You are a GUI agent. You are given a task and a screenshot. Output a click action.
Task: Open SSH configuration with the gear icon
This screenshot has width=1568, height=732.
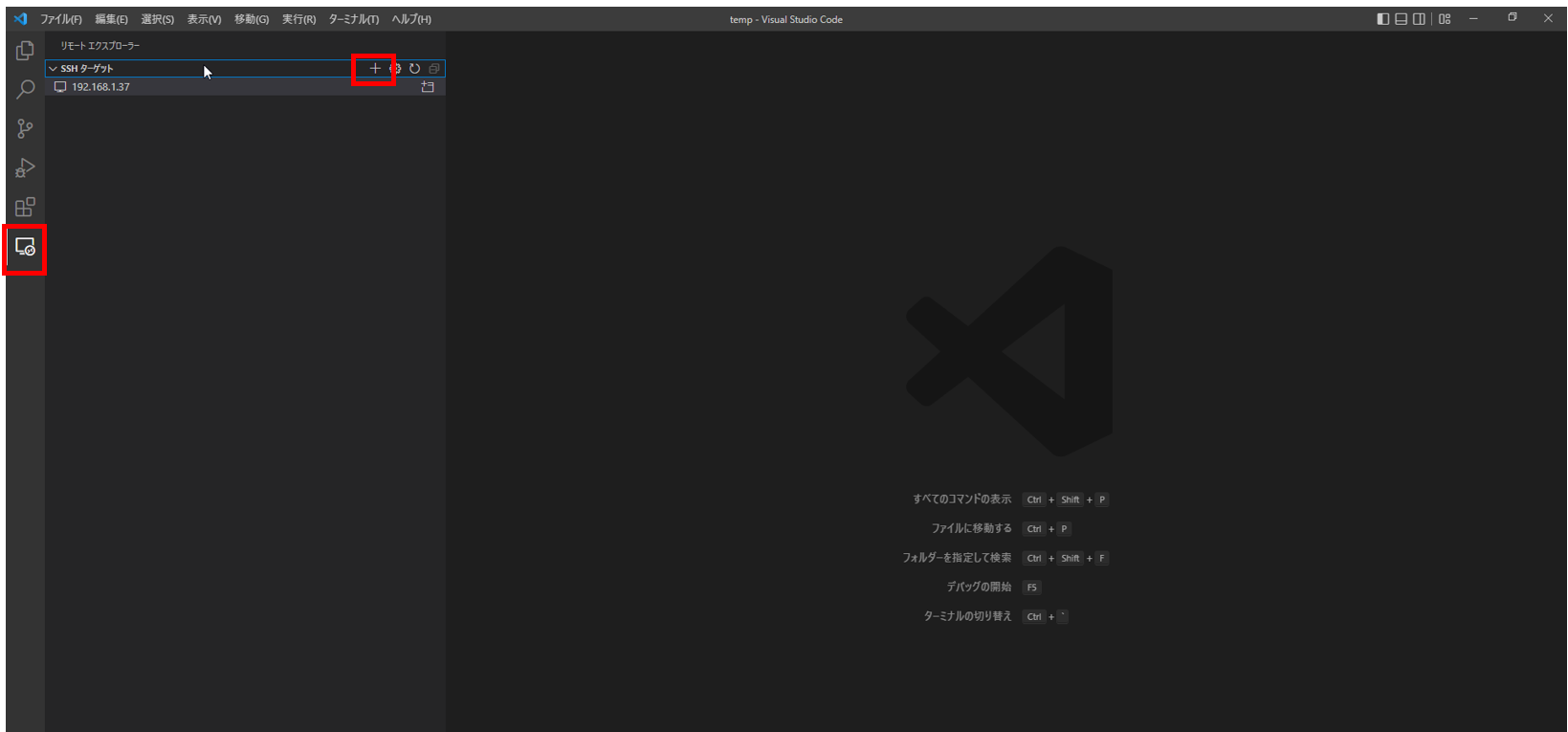click(x=395, y=69)
